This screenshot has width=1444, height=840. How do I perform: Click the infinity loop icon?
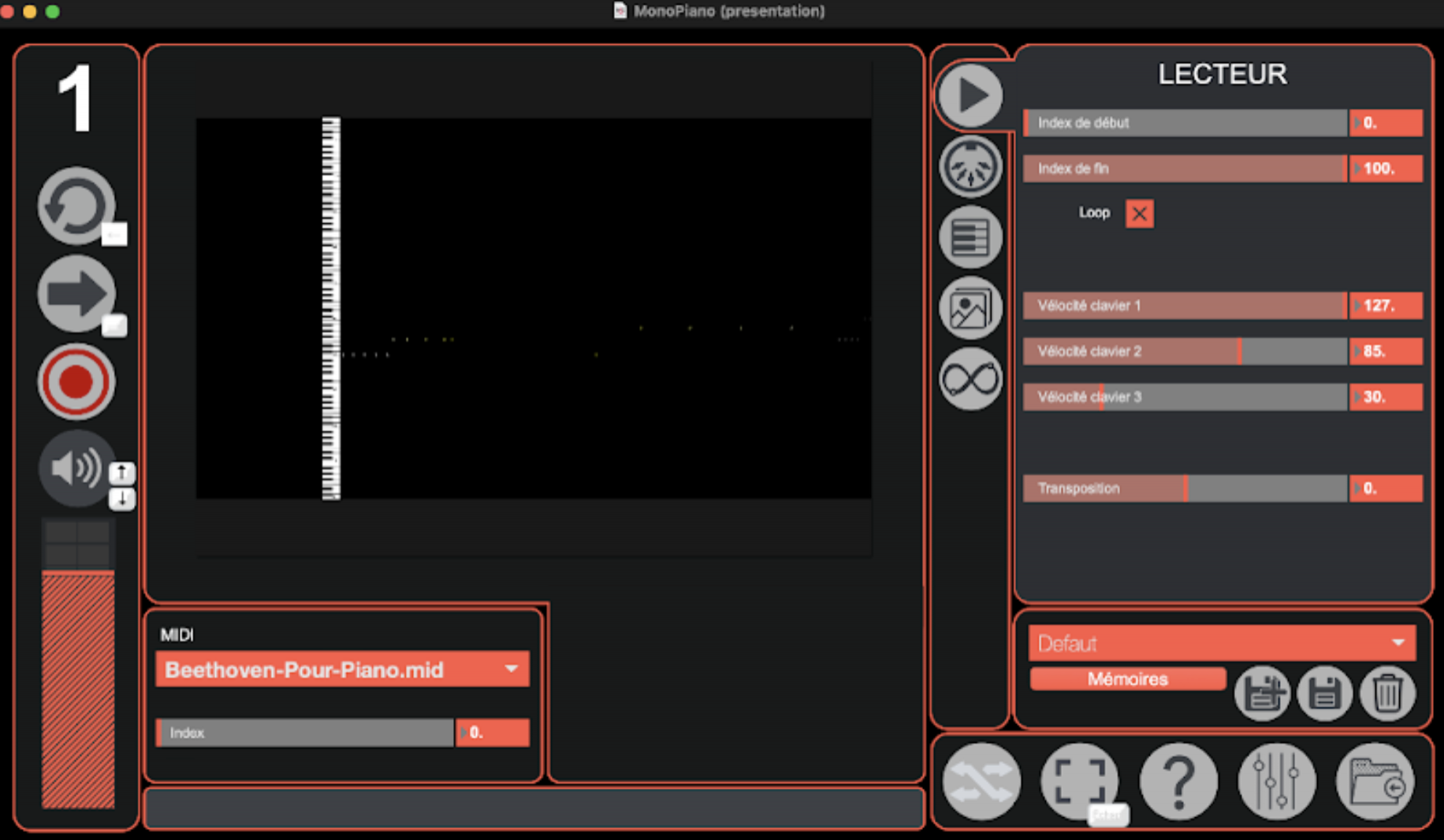pos(970,379)
